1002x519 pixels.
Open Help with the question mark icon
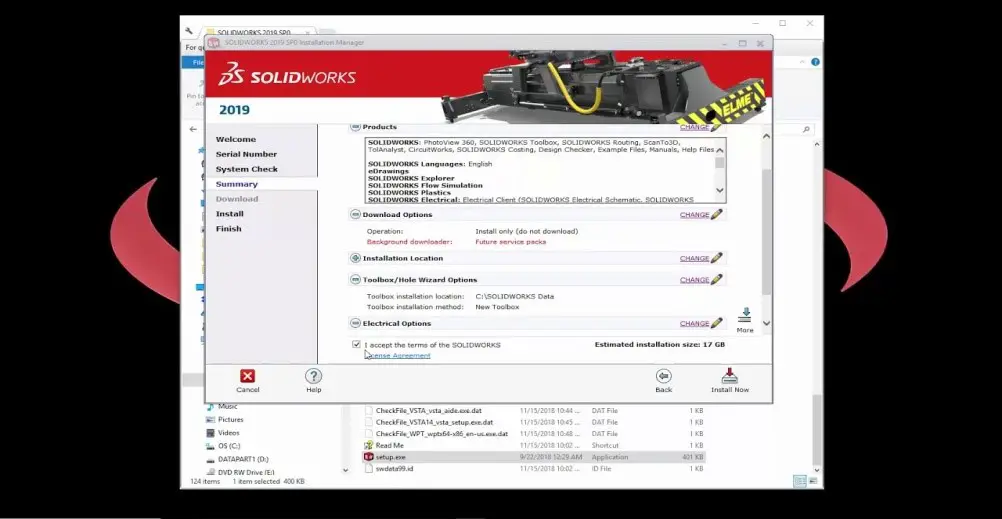point(313,376)
